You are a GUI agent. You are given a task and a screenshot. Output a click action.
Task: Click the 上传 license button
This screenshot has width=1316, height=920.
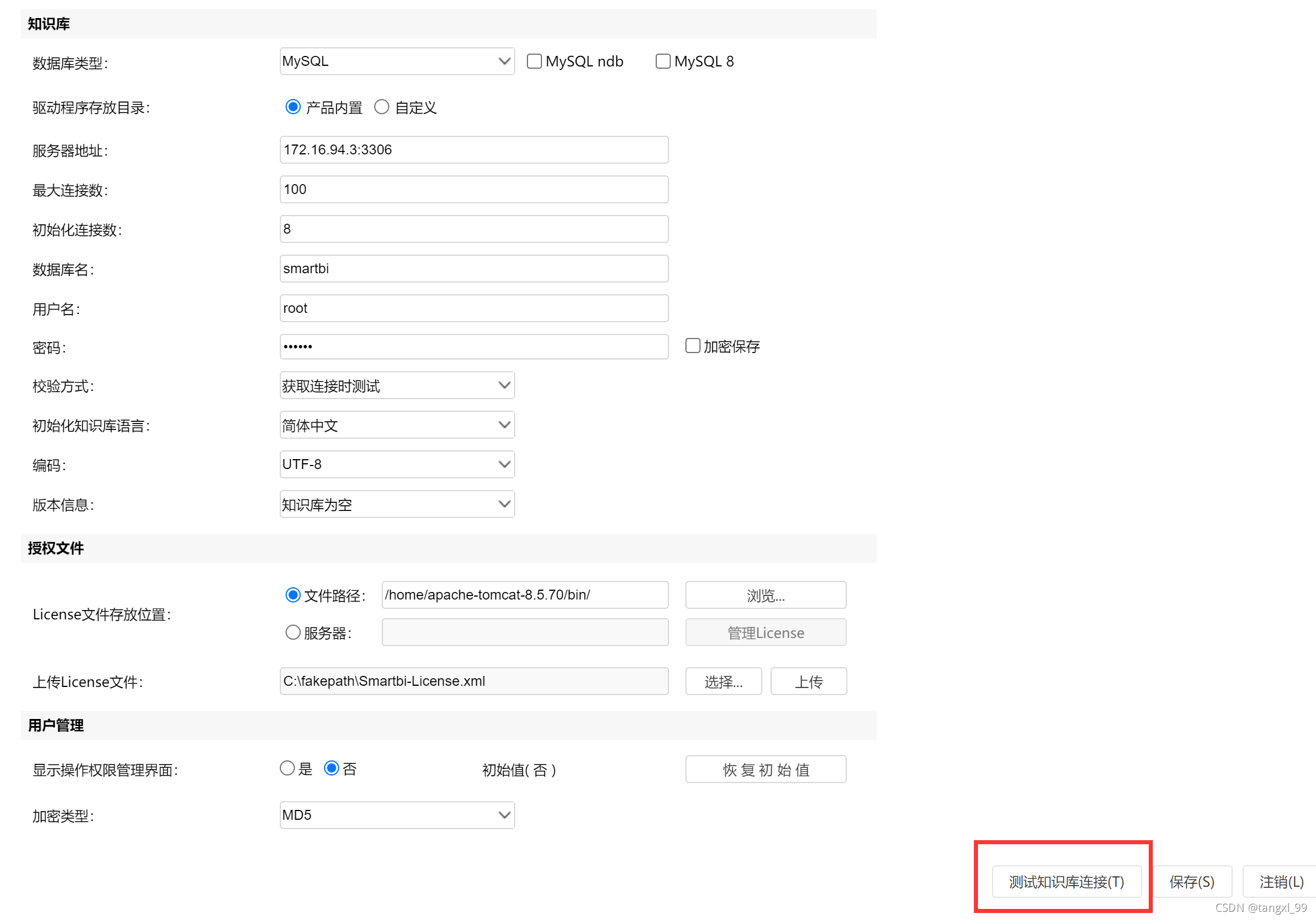click(808, 681)
